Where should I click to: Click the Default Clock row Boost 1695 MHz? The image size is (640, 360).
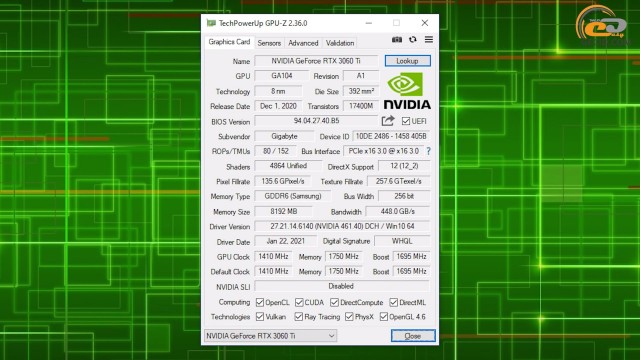[411, 271]
